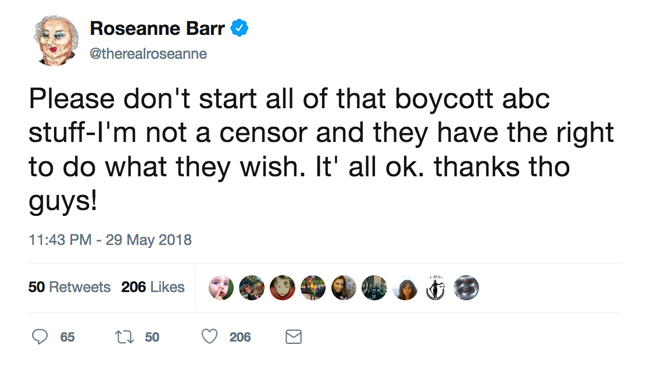Click the long-haired woman liker avatar

pos(344,287)
